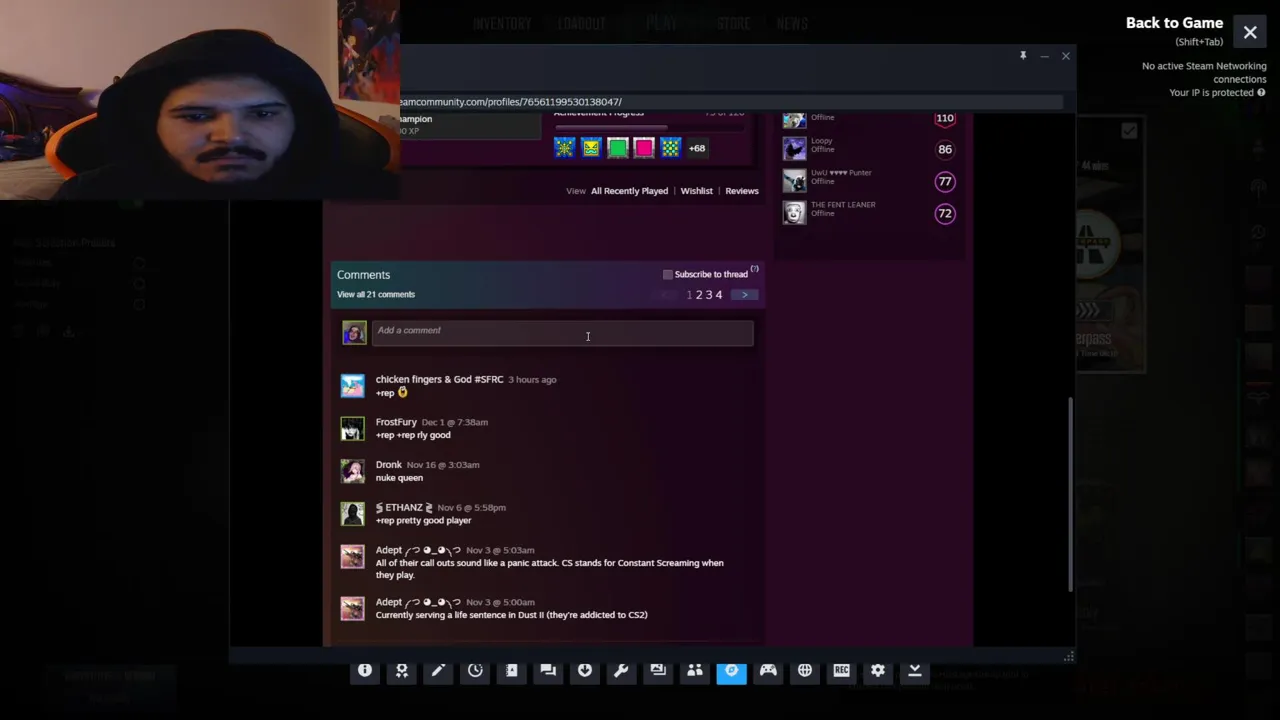Open ETHANZ commenter name
The height and width of the screenshot is (720, 1280).
click(x=404, y=508)
